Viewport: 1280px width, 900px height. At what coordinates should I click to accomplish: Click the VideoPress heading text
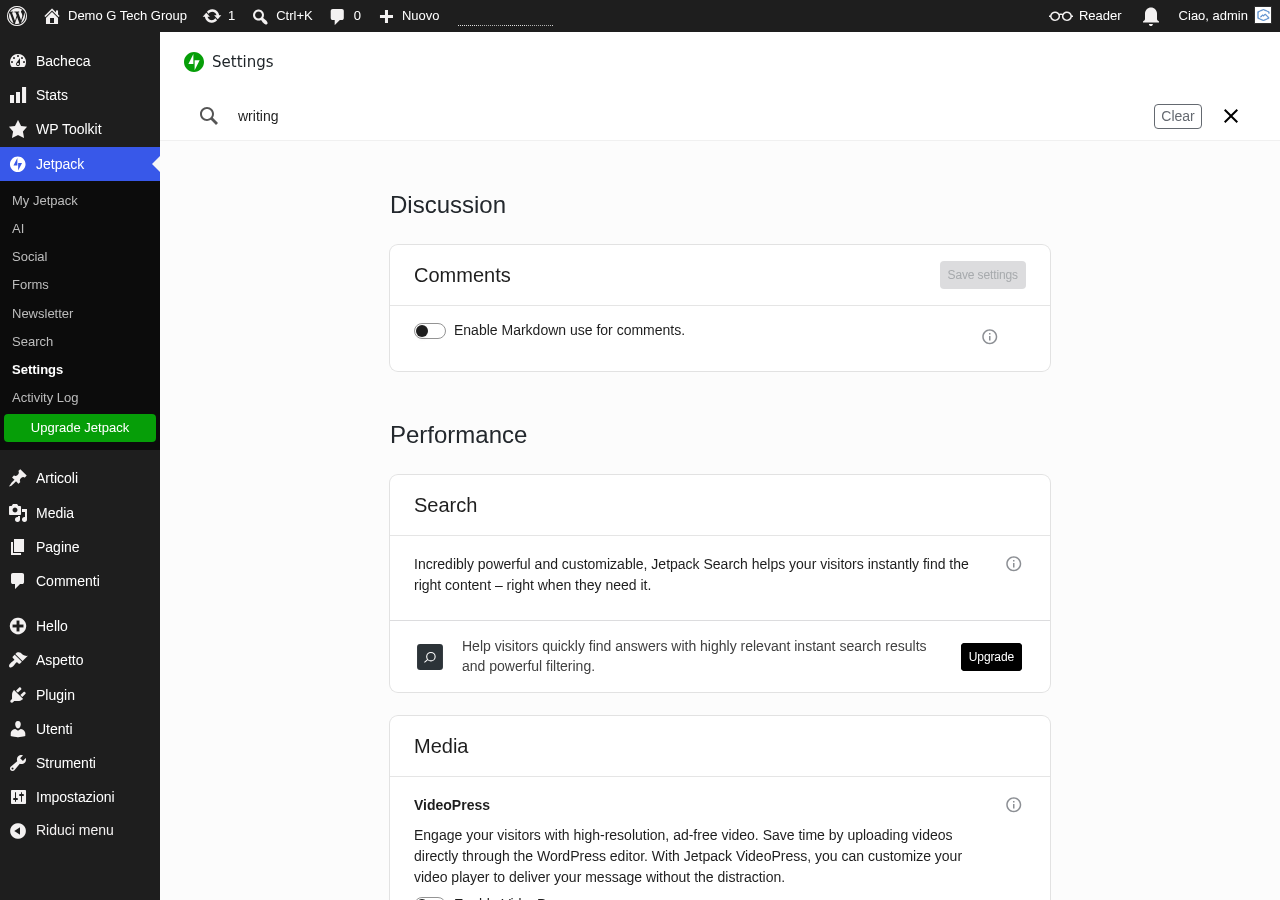(452, 805)
